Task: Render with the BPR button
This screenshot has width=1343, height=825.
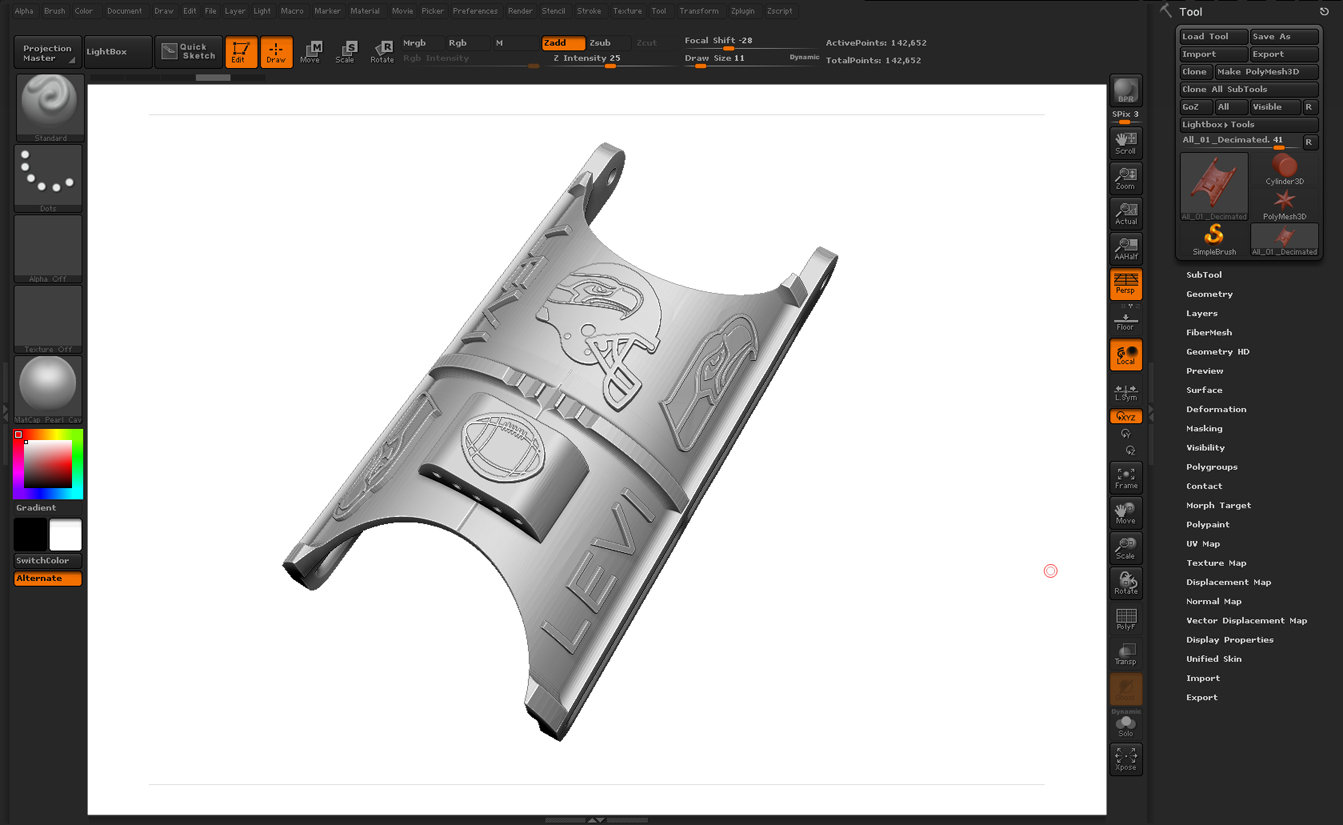Action: coord(1126,90)
